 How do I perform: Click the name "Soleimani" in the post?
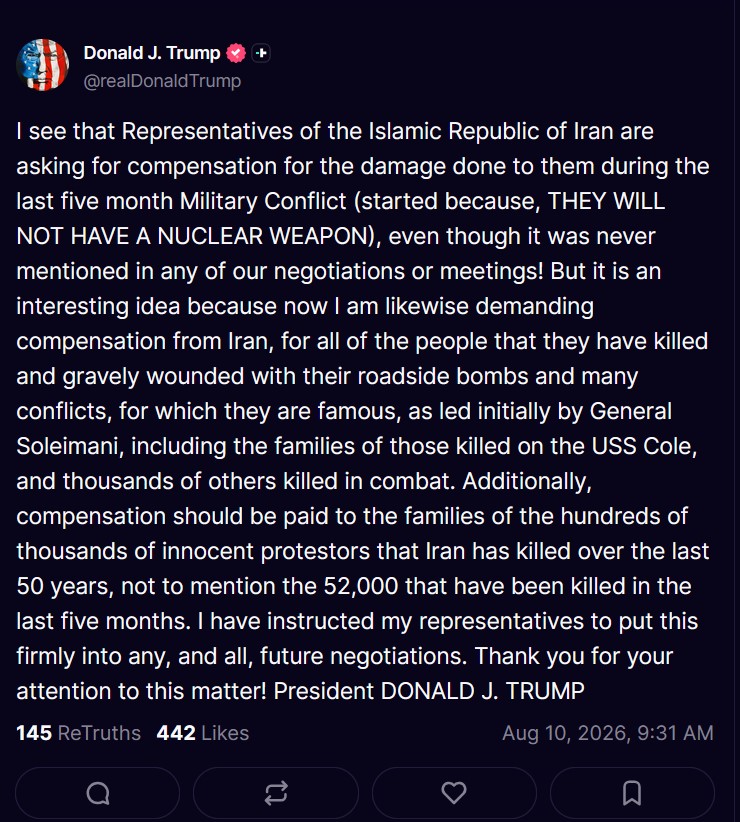coord(69,447)
